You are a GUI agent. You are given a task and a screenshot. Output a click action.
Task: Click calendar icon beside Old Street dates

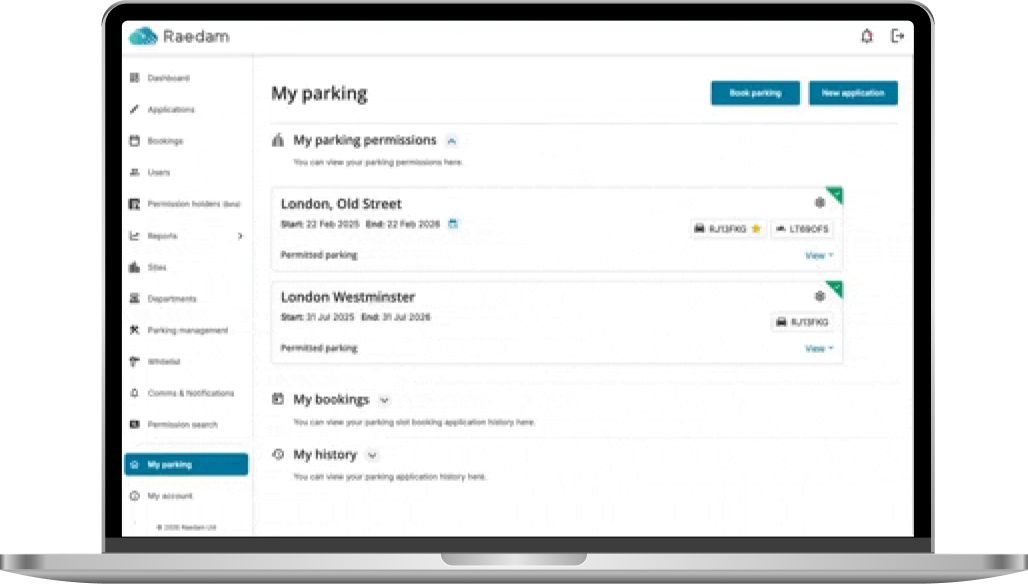pos(452,224)
